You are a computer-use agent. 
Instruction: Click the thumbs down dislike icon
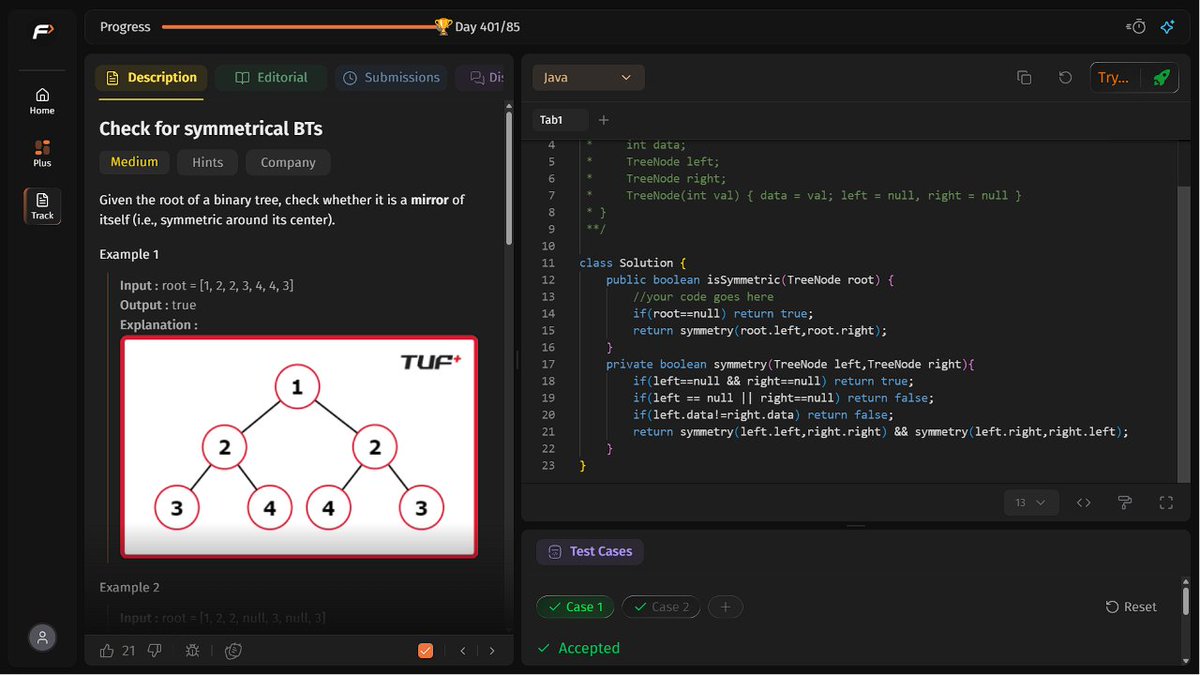154,650
